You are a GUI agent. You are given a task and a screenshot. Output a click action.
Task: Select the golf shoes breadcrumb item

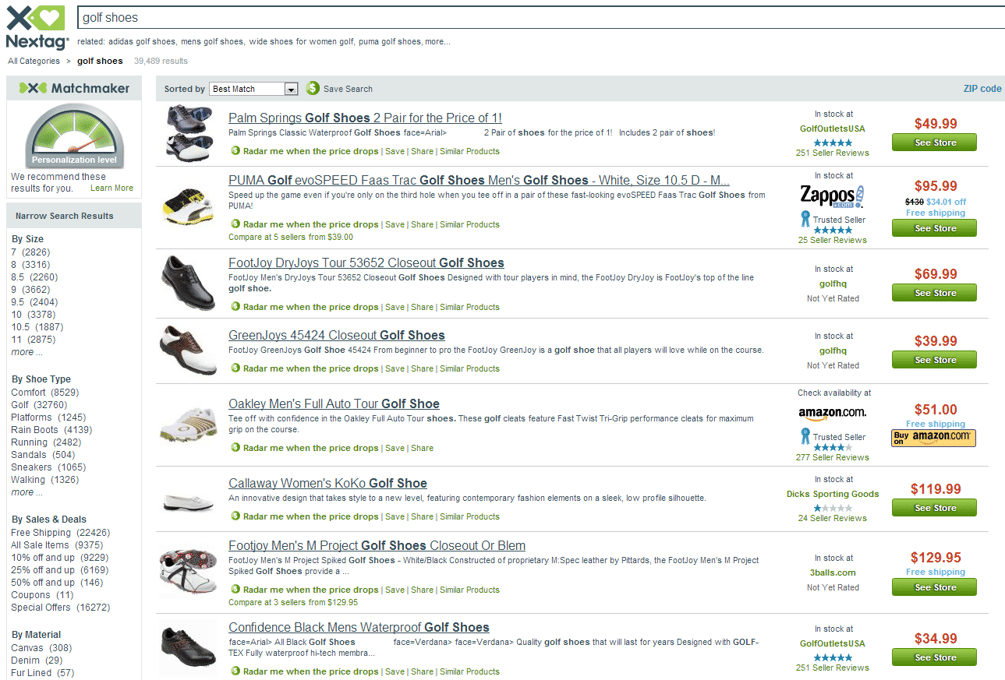(100, 60)
